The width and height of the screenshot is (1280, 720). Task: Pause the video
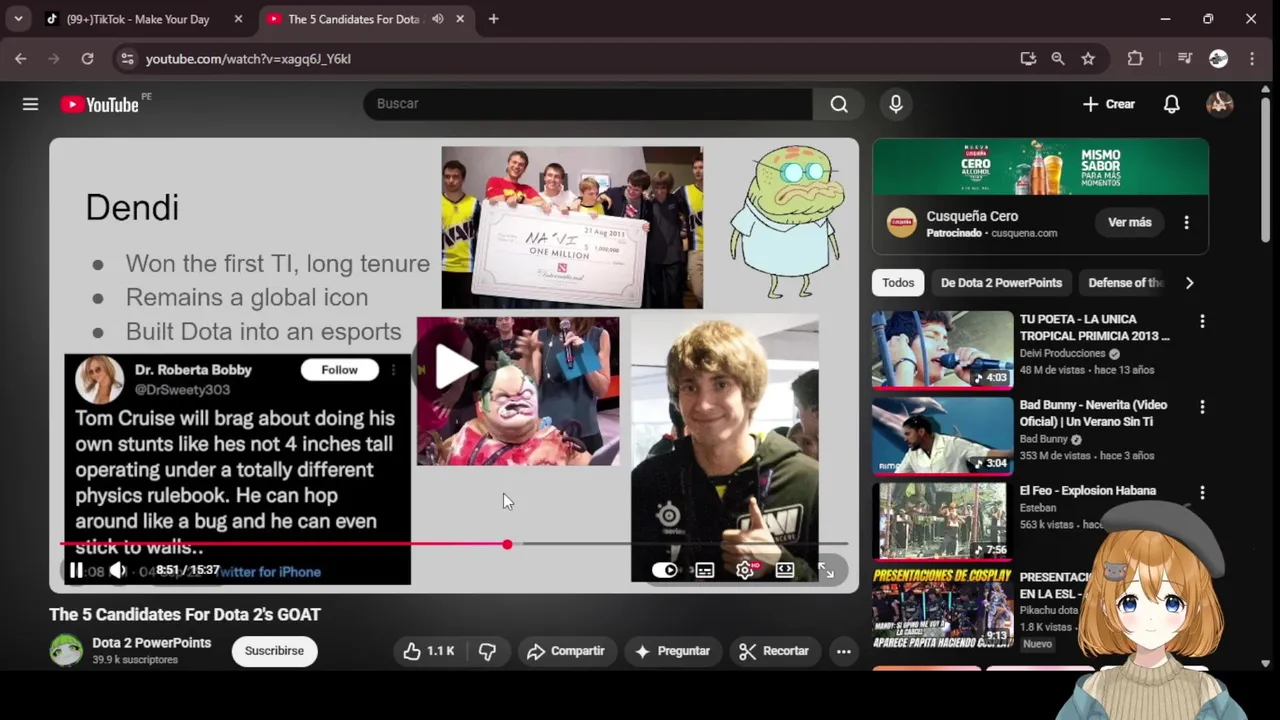click(76, 570)
